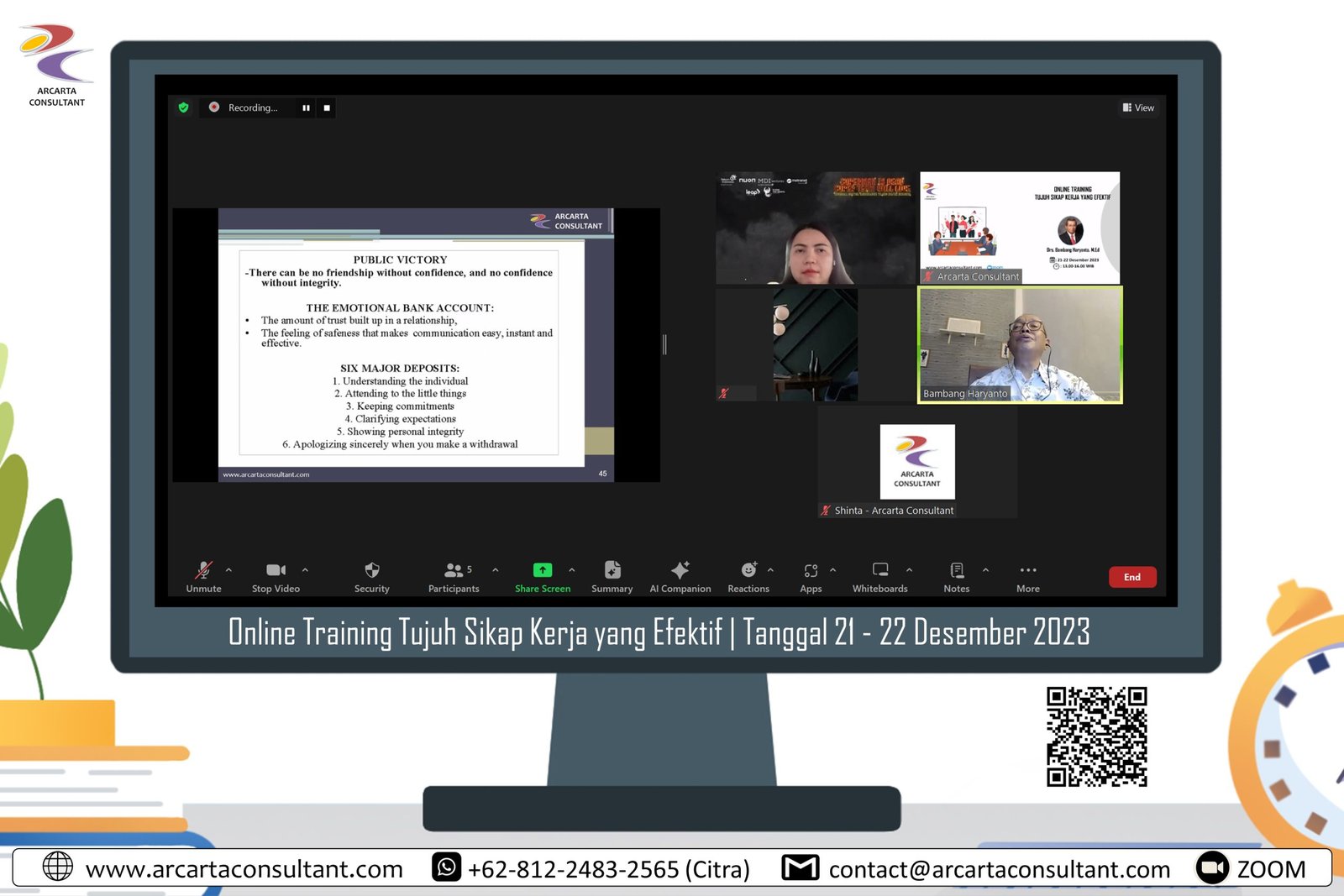Open the Security shield icon
This screenshot has height=896, width=1344.
[x=371, y=571]
